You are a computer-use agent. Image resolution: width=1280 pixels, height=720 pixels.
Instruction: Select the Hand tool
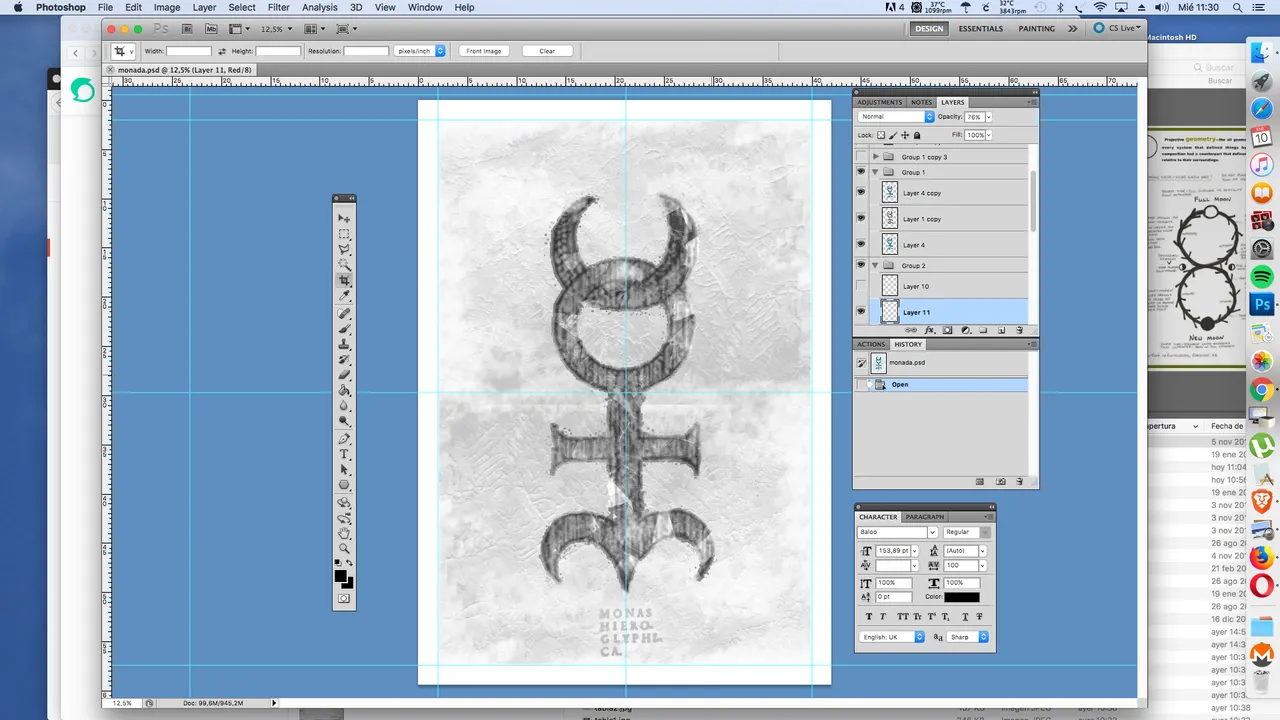(x=344, y=532)
